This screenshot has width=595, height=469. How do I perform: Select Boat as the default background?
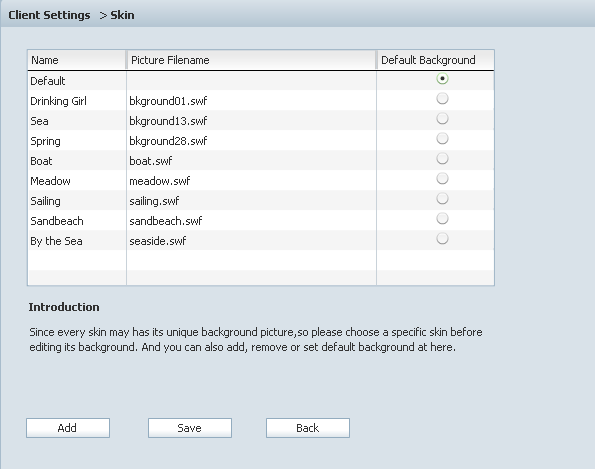pos(442,159)
